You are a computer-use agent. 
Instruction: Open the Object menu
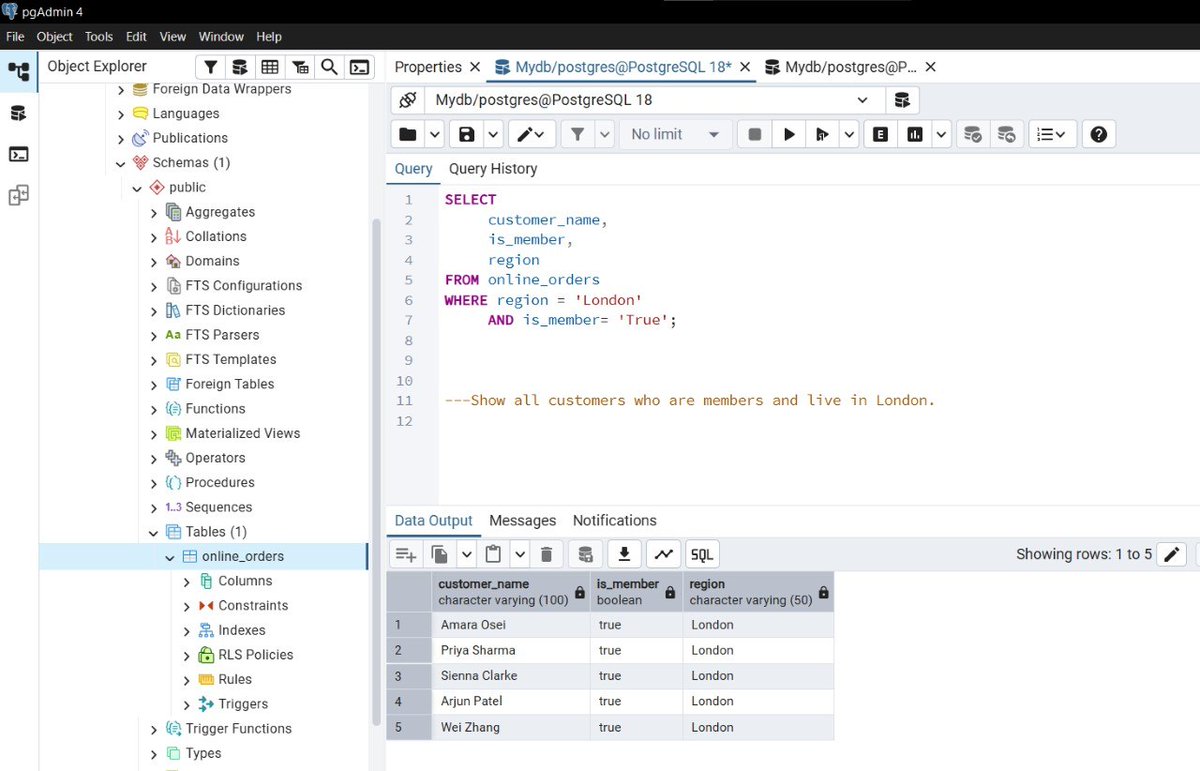pyautogui.click(x=54, y=36)
